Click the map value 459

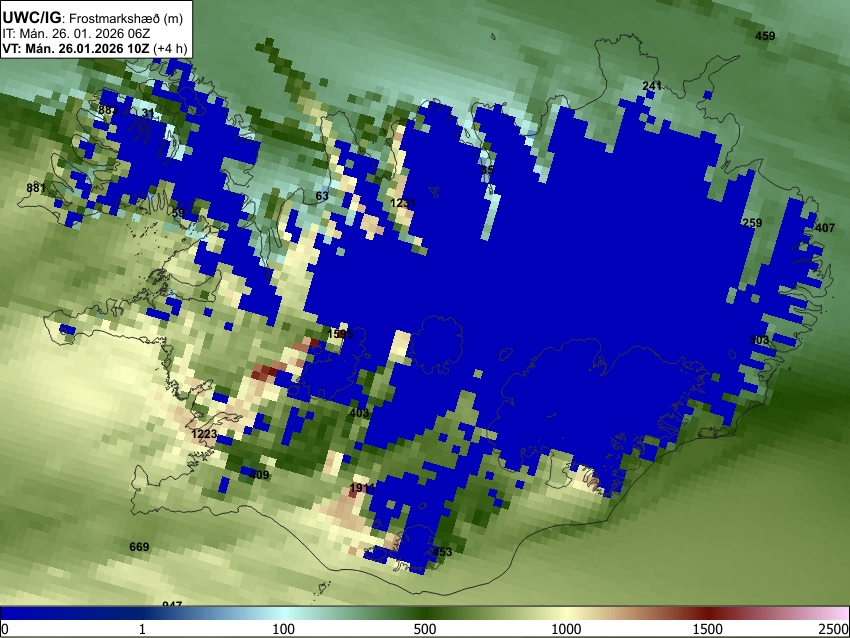765,36
